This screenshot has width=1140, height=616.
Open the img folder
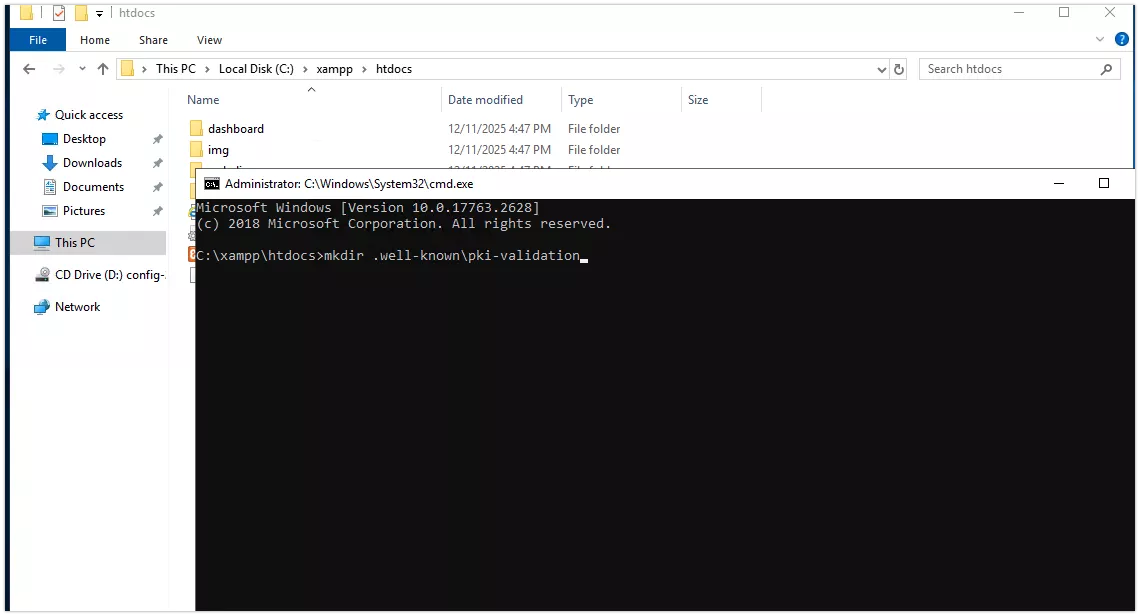[x=218, y=149]
